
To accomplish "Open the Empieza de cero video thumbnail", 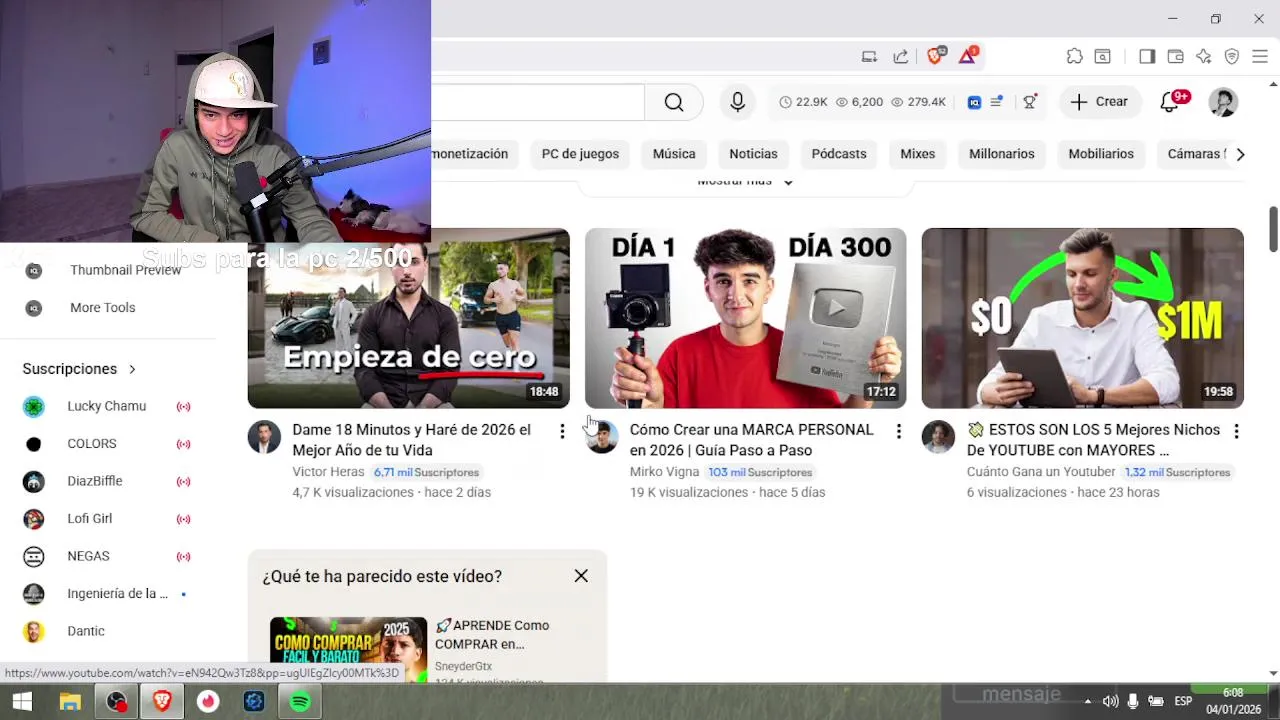I will pyautogui.click(x=409, y=318).
